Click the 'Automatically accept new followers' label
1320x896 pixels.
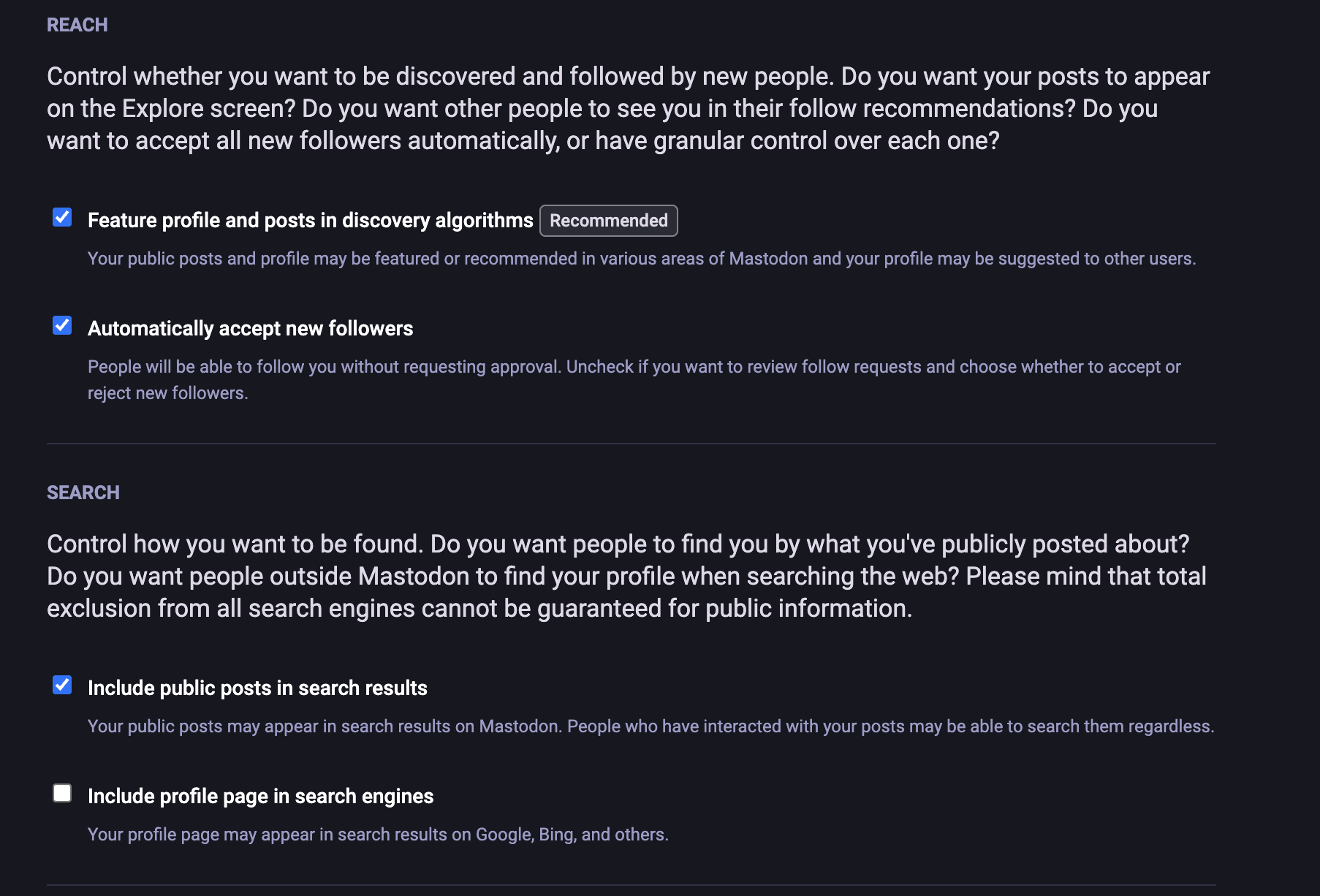[x=250, y=329]
